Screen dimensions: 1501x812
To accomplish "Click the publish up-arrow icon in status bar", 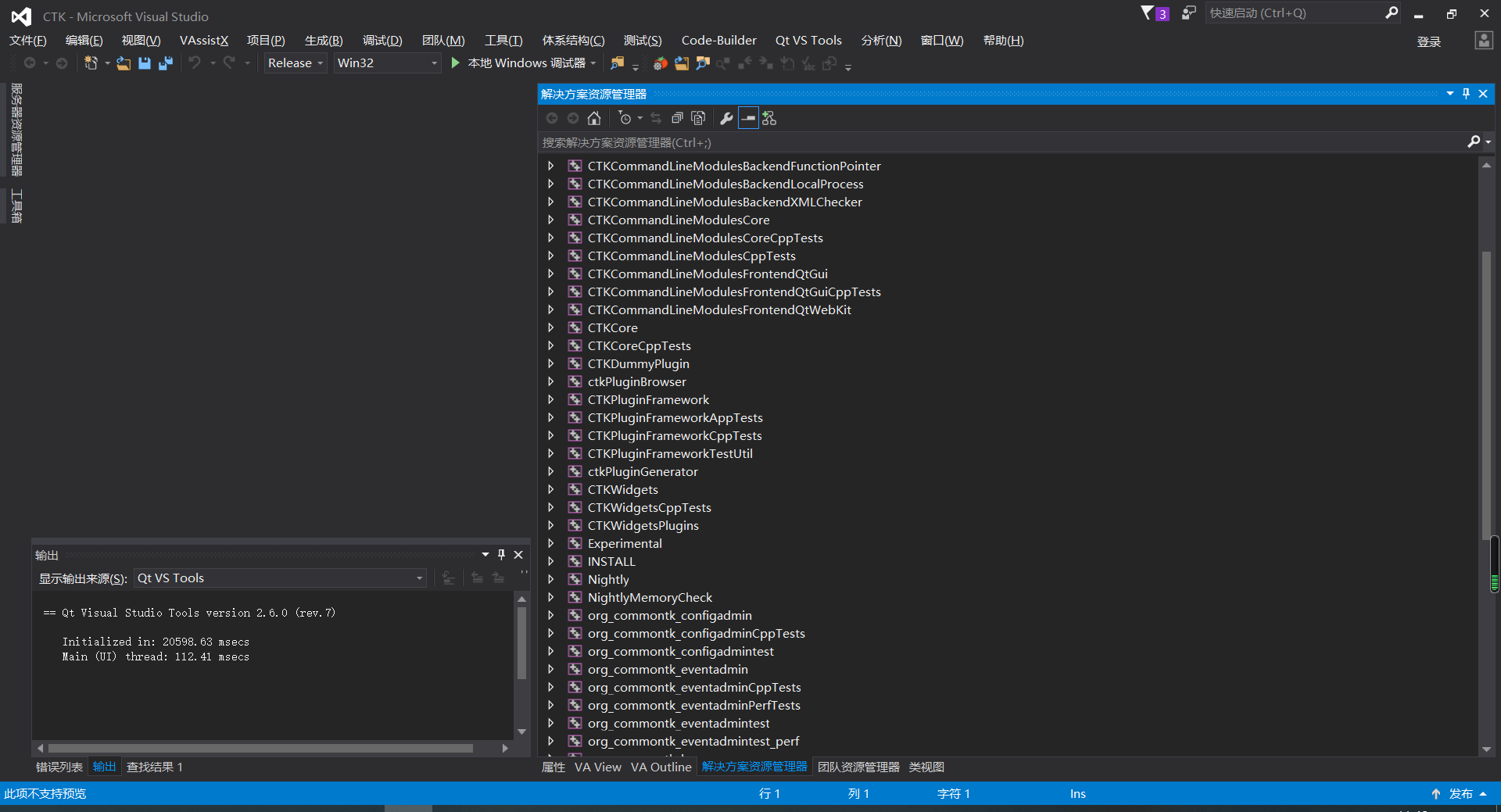I will coord(1436,793).
